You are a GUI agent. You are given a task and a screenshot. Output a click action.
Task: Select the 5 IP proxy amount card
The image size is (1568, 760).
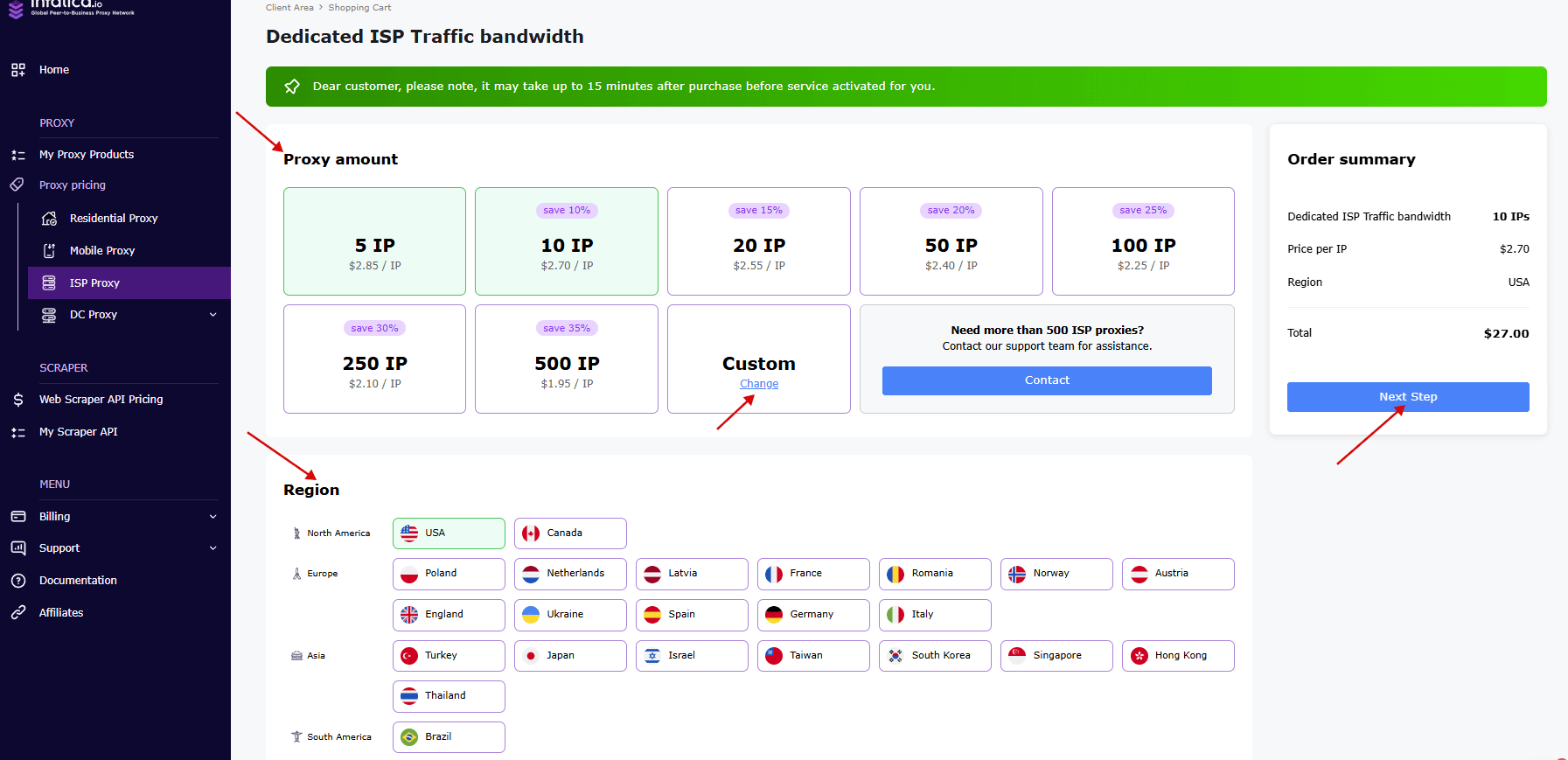click(x=374, y=241)
